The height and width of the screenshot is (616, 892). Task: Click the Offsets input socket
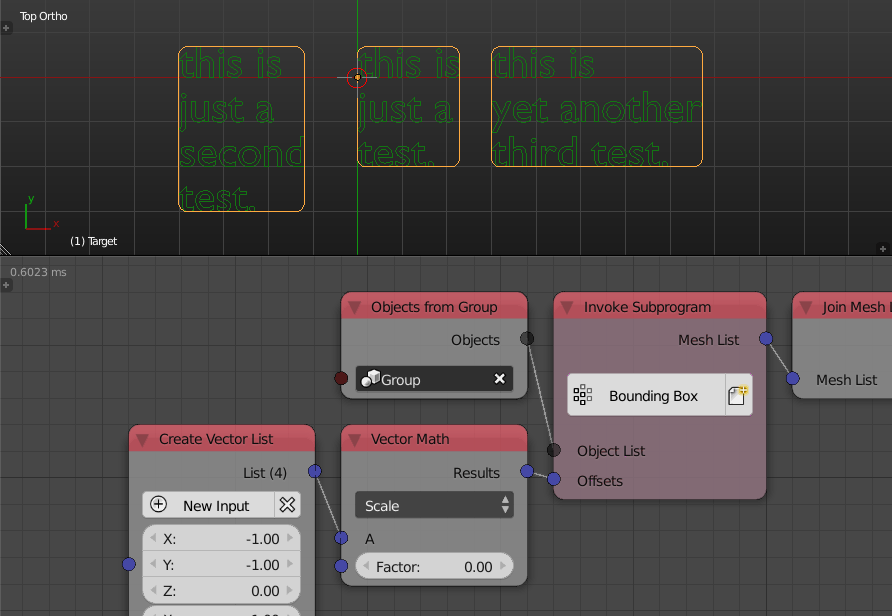554,480
